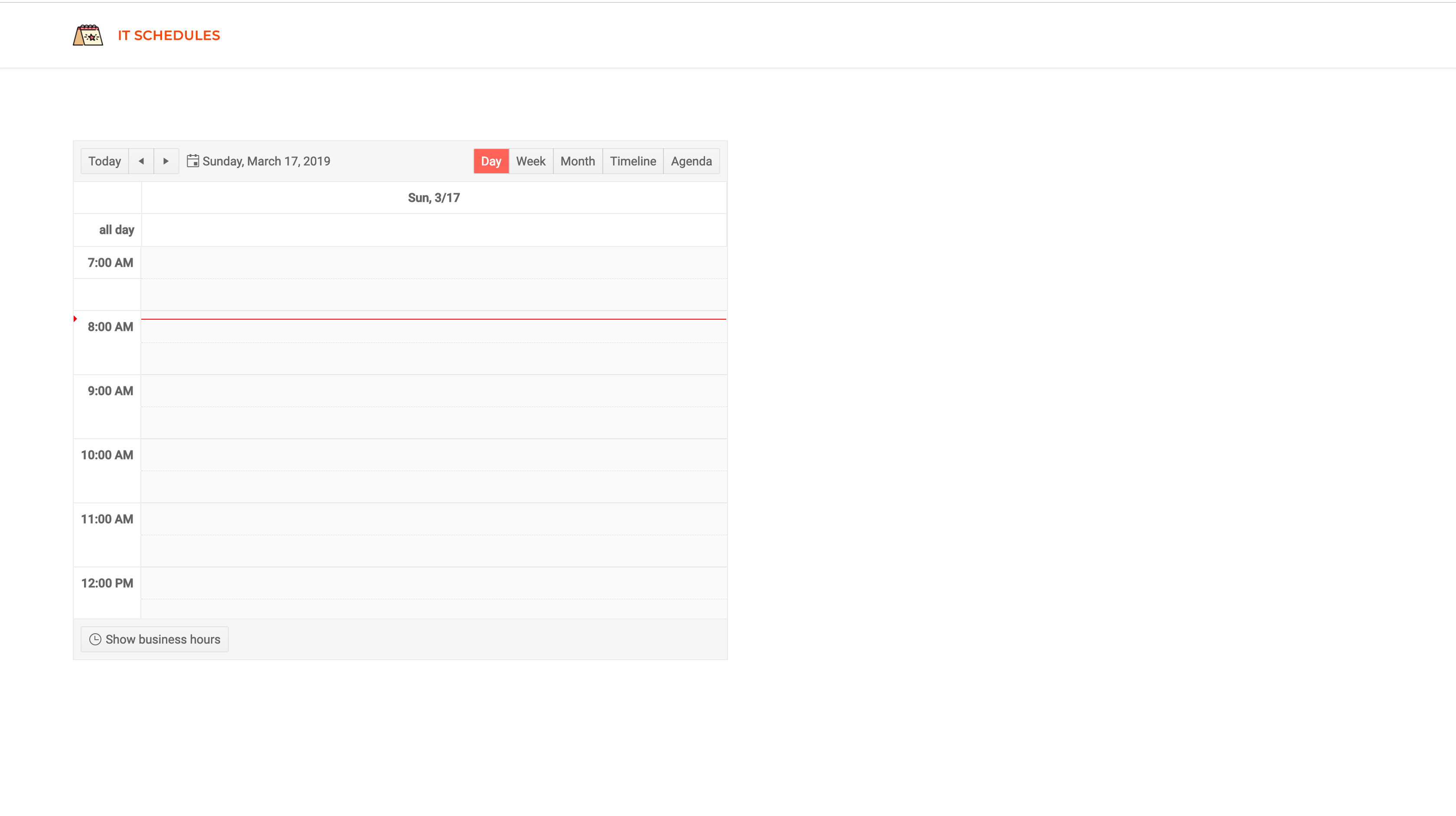Switch to the Week view tab
The height and width of the screenshot is (816, 1456).
pos(531,161)
